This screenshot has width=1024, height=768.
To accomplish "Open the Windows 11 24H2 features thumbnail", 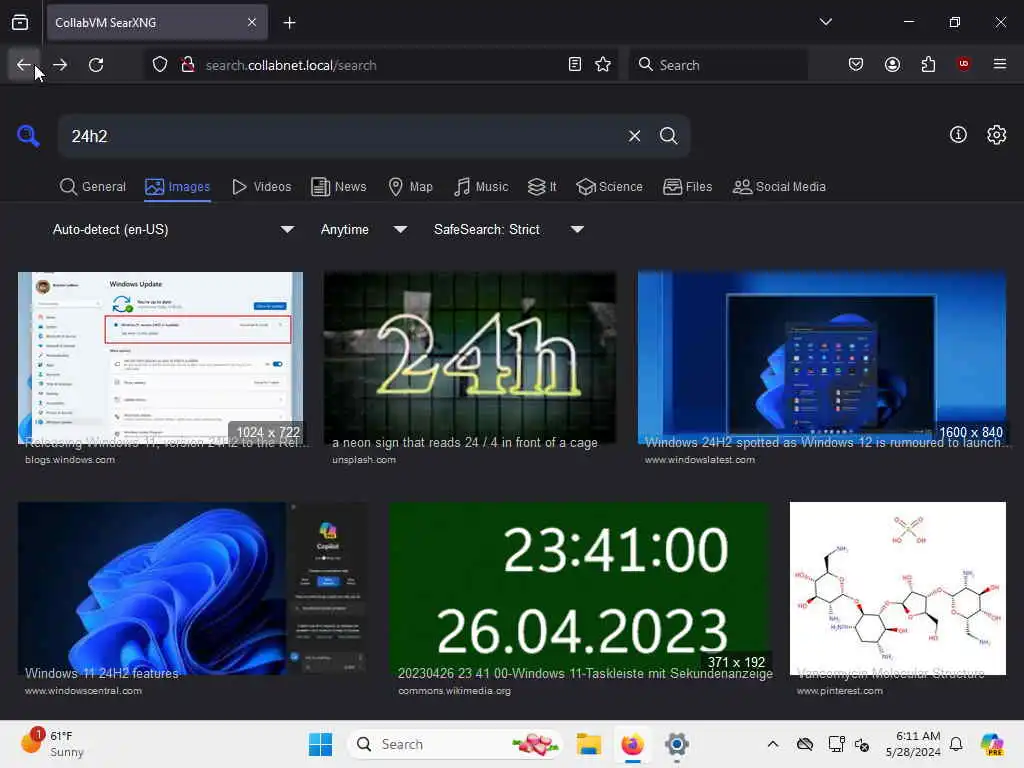I will coord(192,588).
